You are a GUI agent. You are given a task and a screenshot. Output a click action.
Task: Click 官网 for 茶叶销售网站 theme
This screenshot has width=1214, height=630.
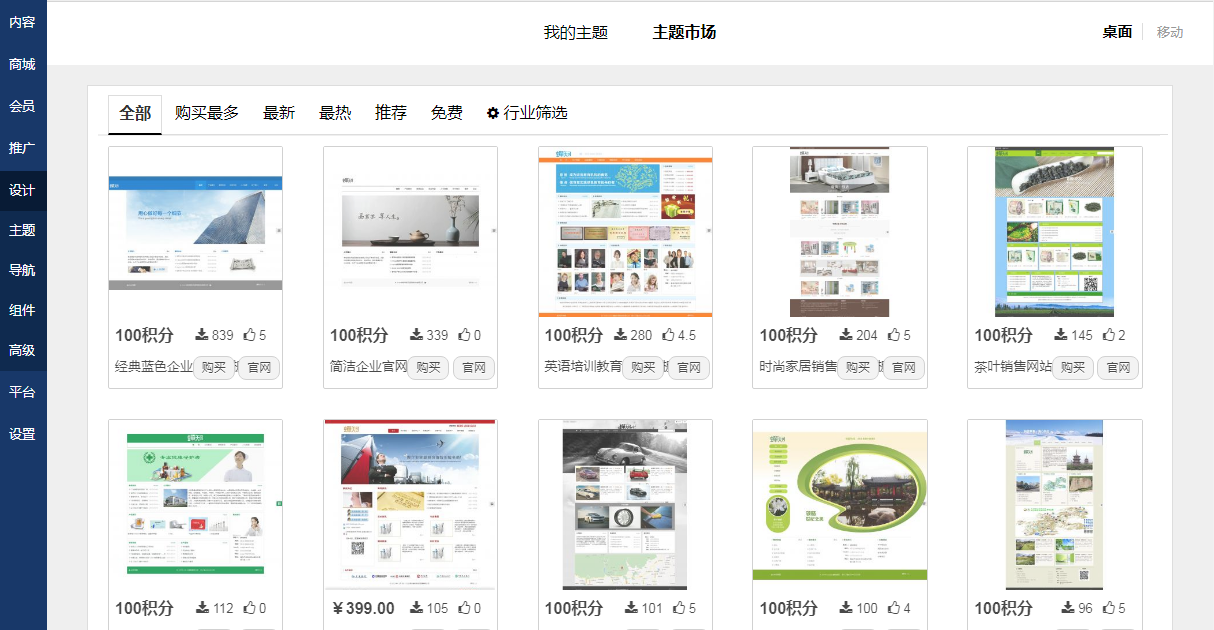coord(1118,367)
